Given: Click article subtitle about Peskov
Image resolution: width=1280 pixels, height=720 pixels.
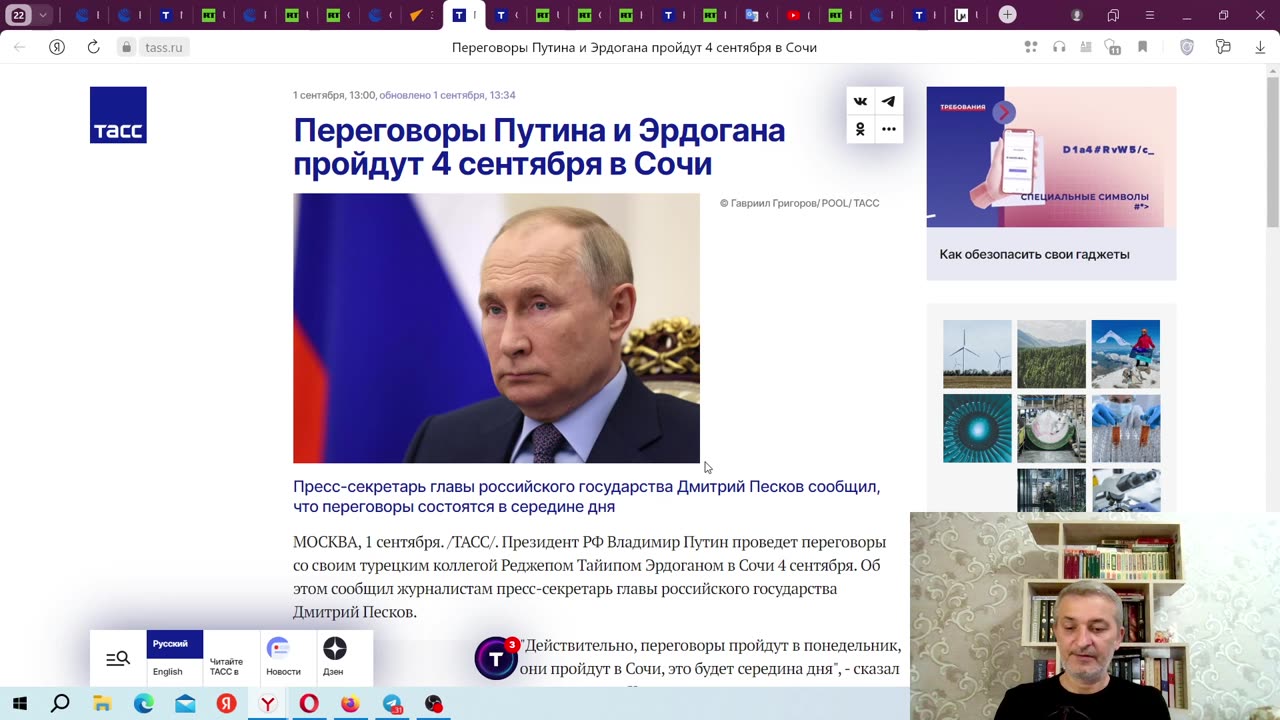Looking at the screenshot, I should point(586,496).
